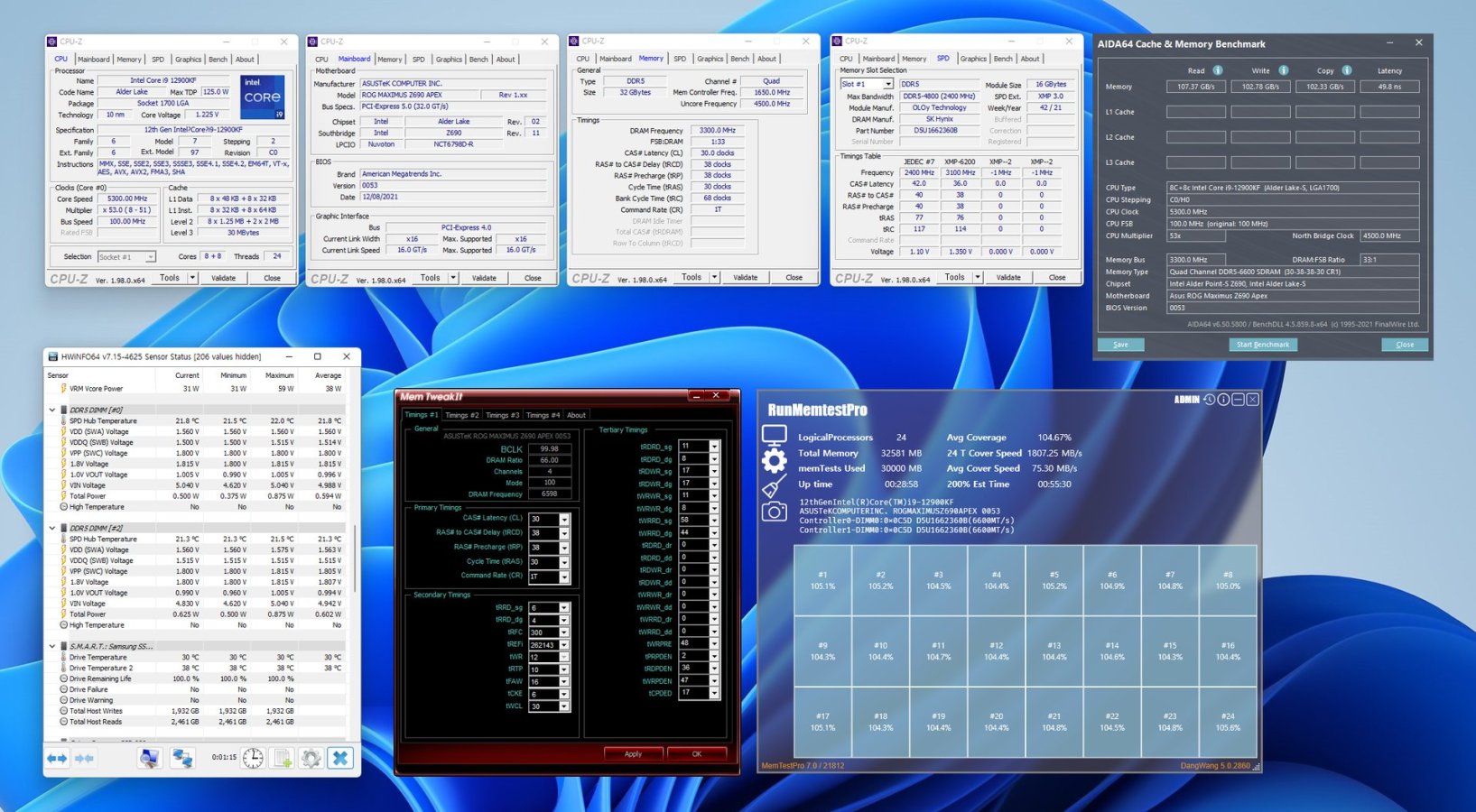Click DRAM Frequency field in MemTweakIt

pyautogui.click(x=550, y=494)
